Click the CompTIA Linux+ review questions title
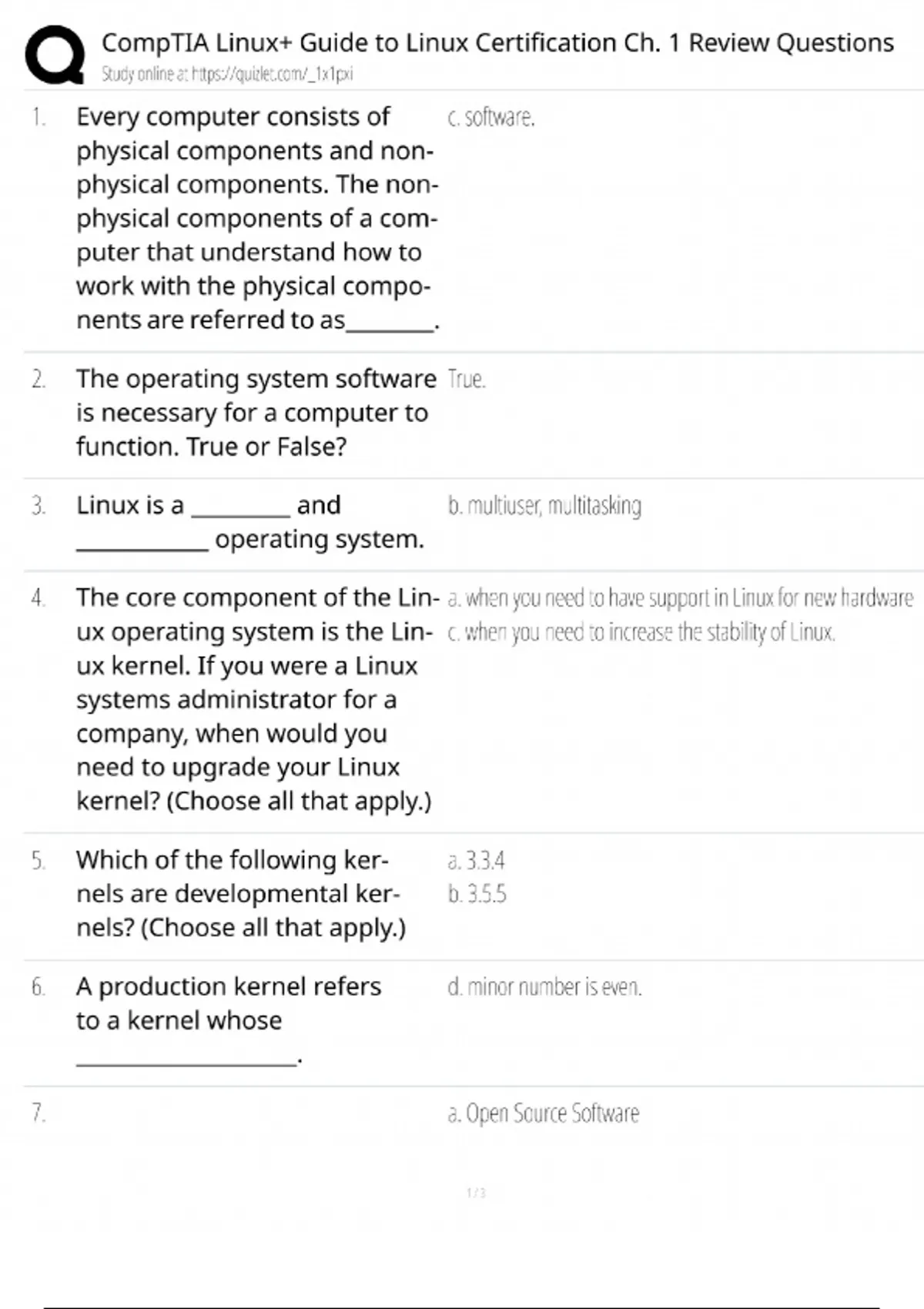 [x=497, y=42]
